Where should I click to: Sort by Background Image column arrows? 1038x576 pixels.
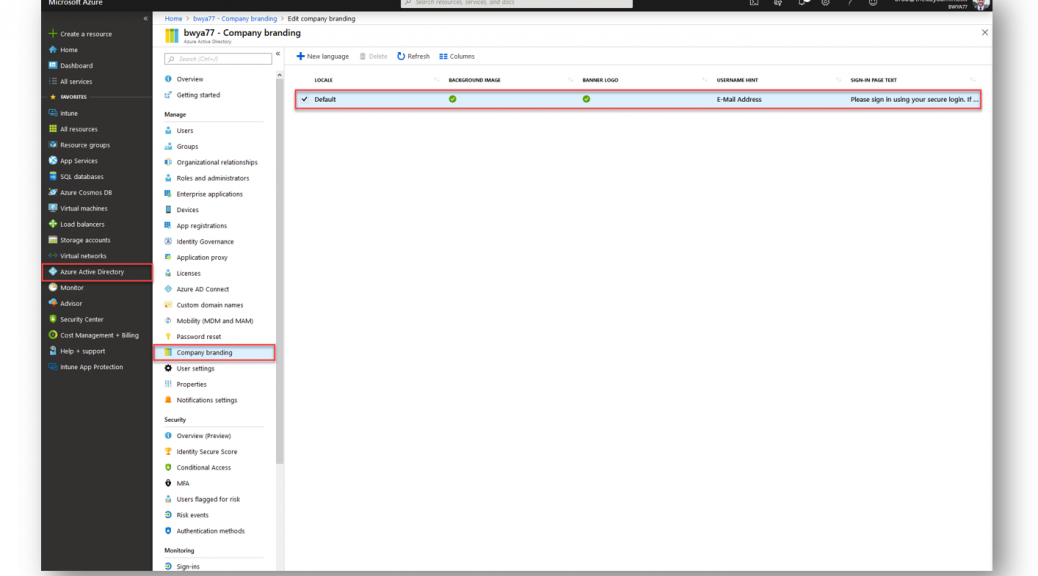coord(570,80)
